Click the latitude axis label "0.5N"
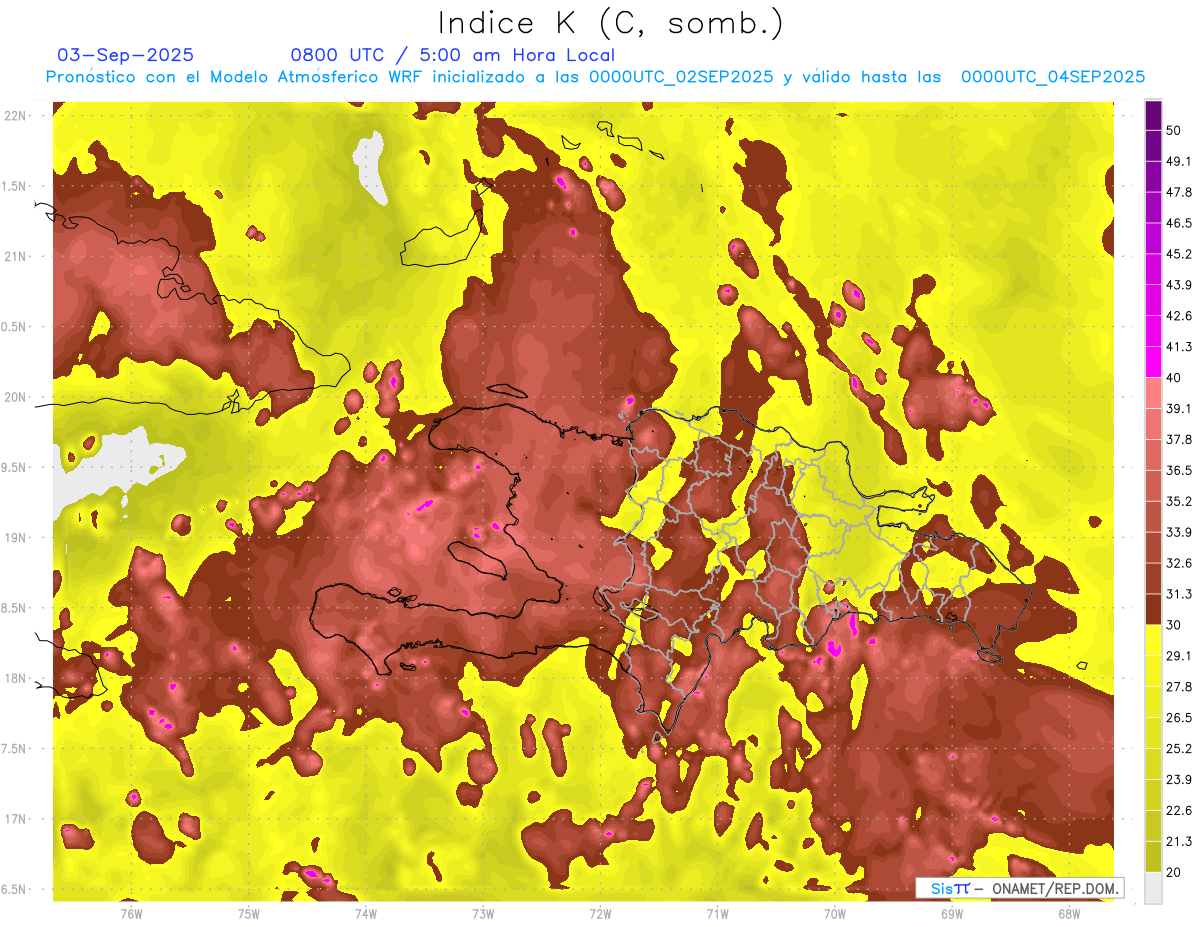The height and width of the screenshot is (927, 1200). click(x=12, y=327)
